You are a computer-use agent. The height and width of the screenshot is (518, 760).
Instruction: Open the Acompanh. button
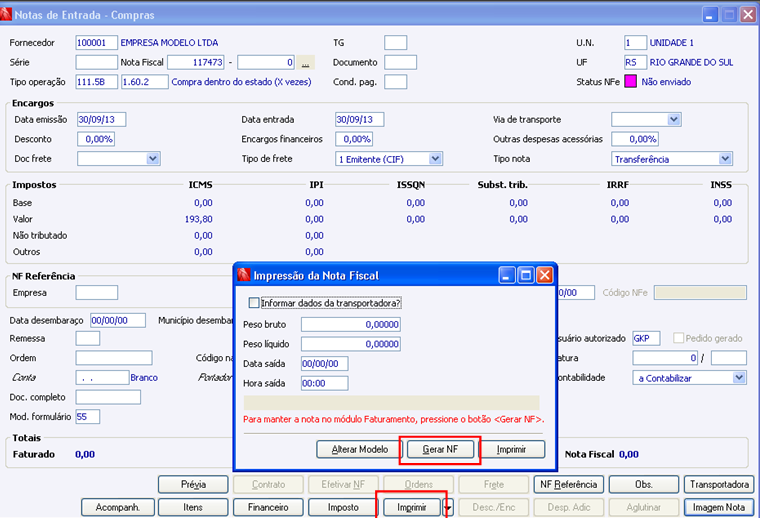tap(118, 507)
